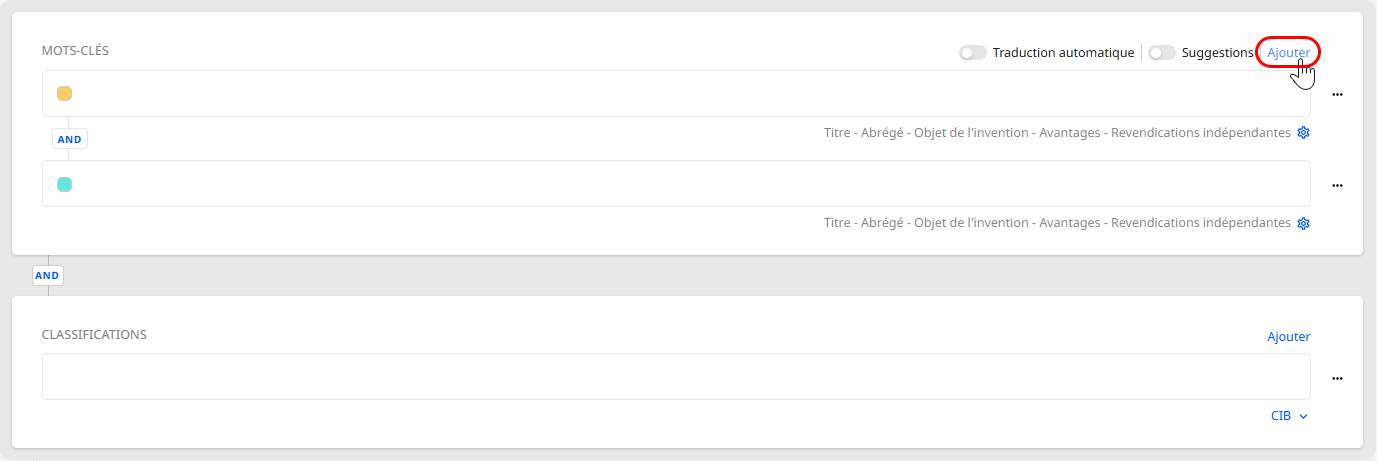
Task: Click the search fields text under first keyword row
Action: coord(1057,133)
